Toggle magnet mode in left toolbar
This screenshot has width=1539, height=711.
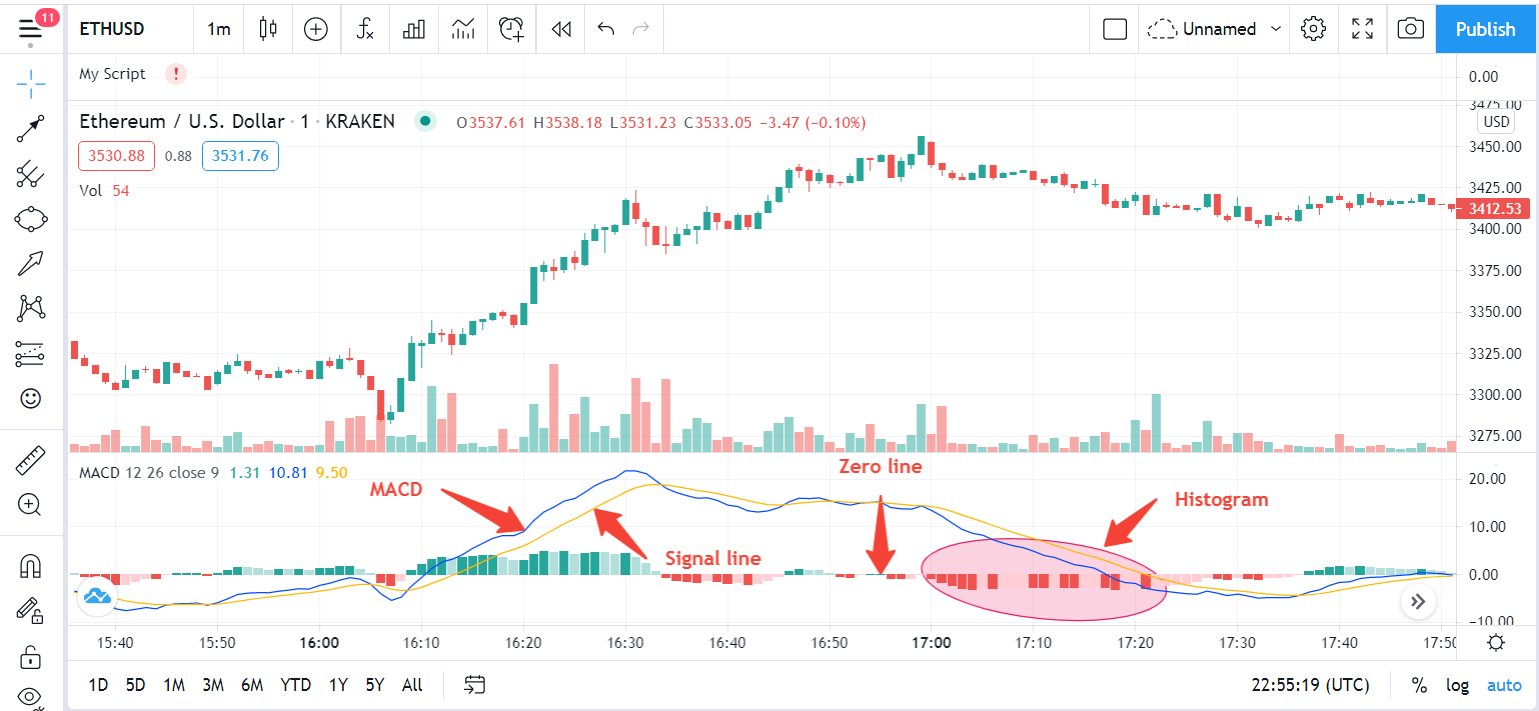(31, 566)
